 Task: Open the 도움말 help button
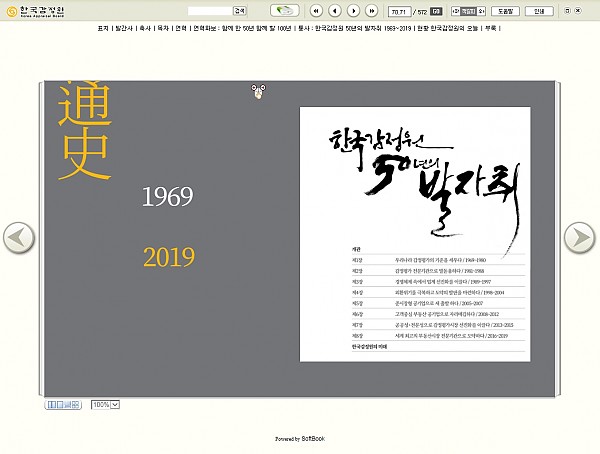[505, 11]
